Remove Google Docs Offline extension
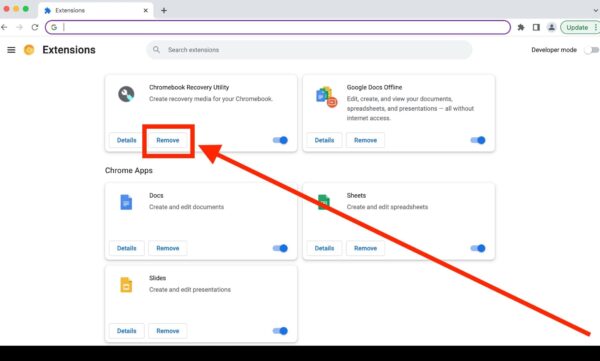This screenshot has width=600, height=361. [x=365, y=140]
